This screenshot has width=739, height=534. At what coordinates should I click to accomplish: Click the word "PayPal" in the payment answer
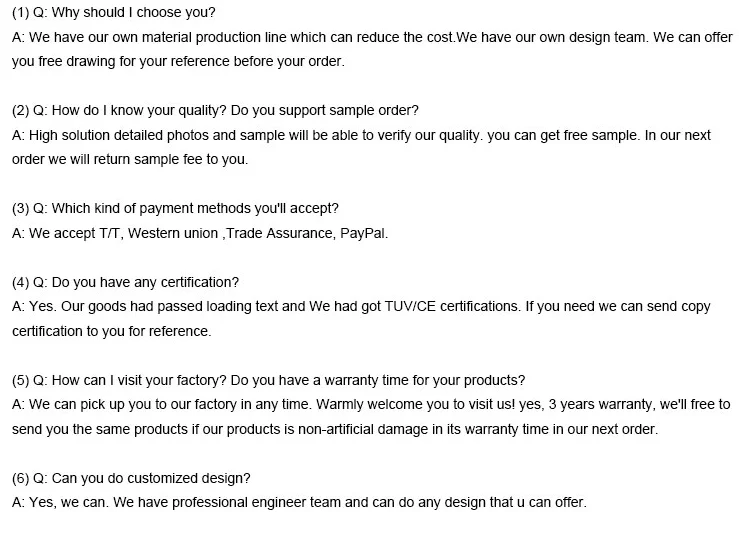click(365, 233)
